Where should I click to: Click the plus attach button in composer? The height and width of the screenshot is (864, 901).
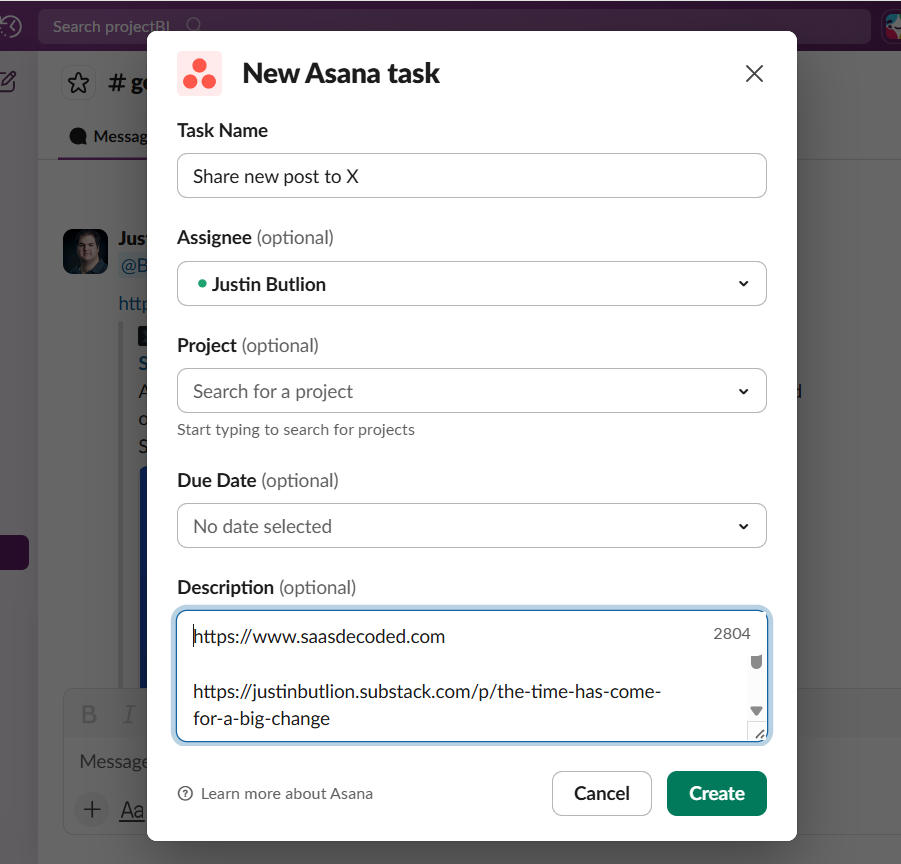point(92,809)
